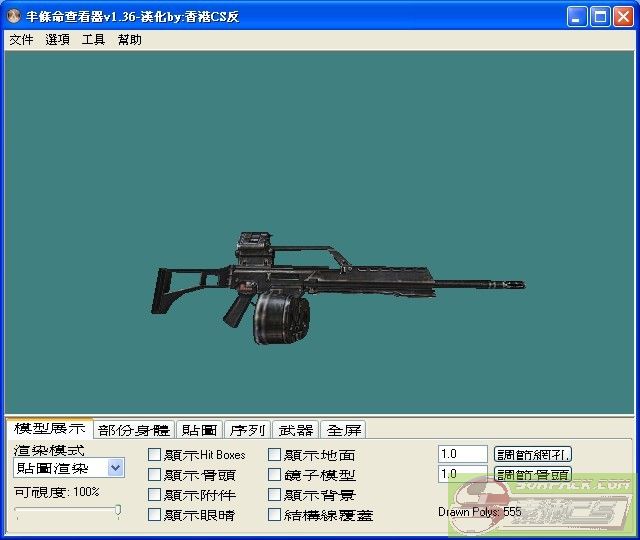
Task: Check the 鏡子模型 option
Action: (275, 475)
